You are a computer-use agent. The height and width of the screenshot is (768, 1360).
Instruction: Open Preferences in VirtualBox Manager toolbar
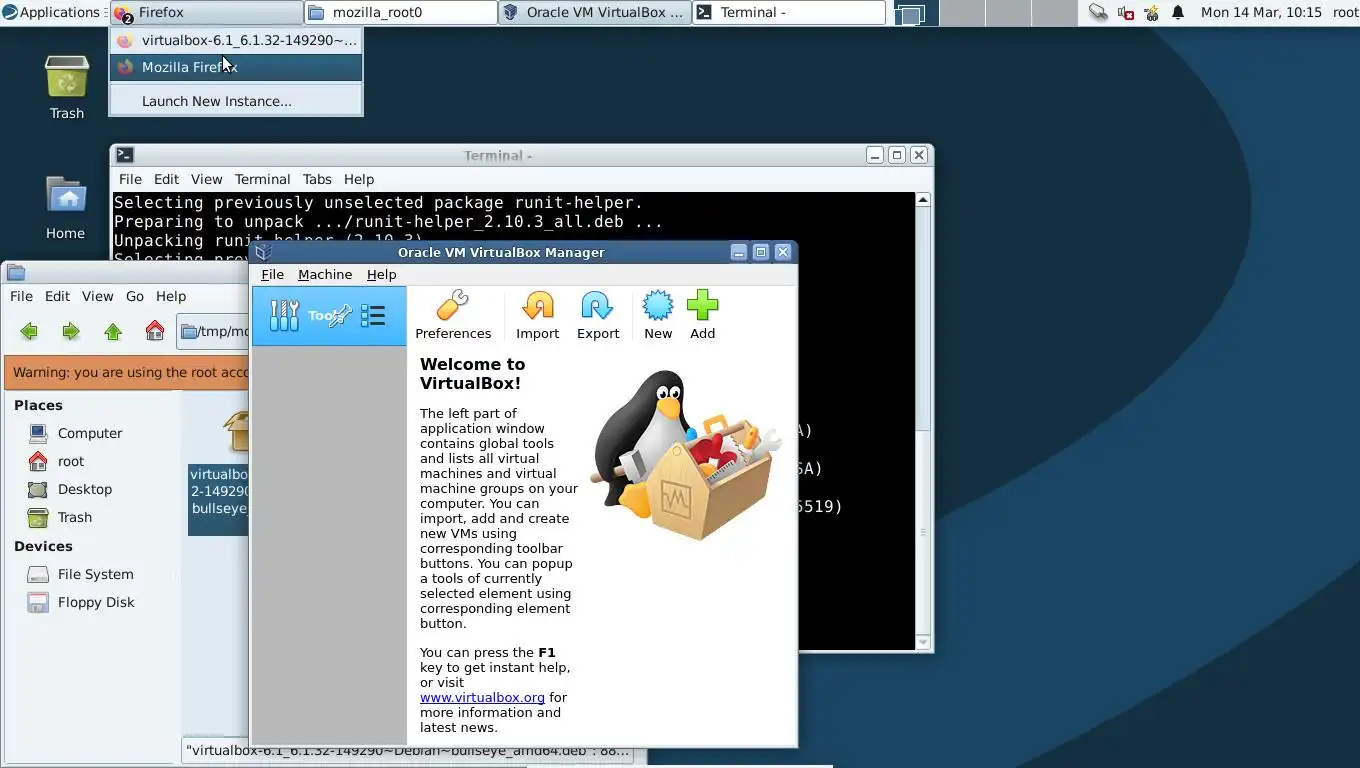tap(453, 315)
